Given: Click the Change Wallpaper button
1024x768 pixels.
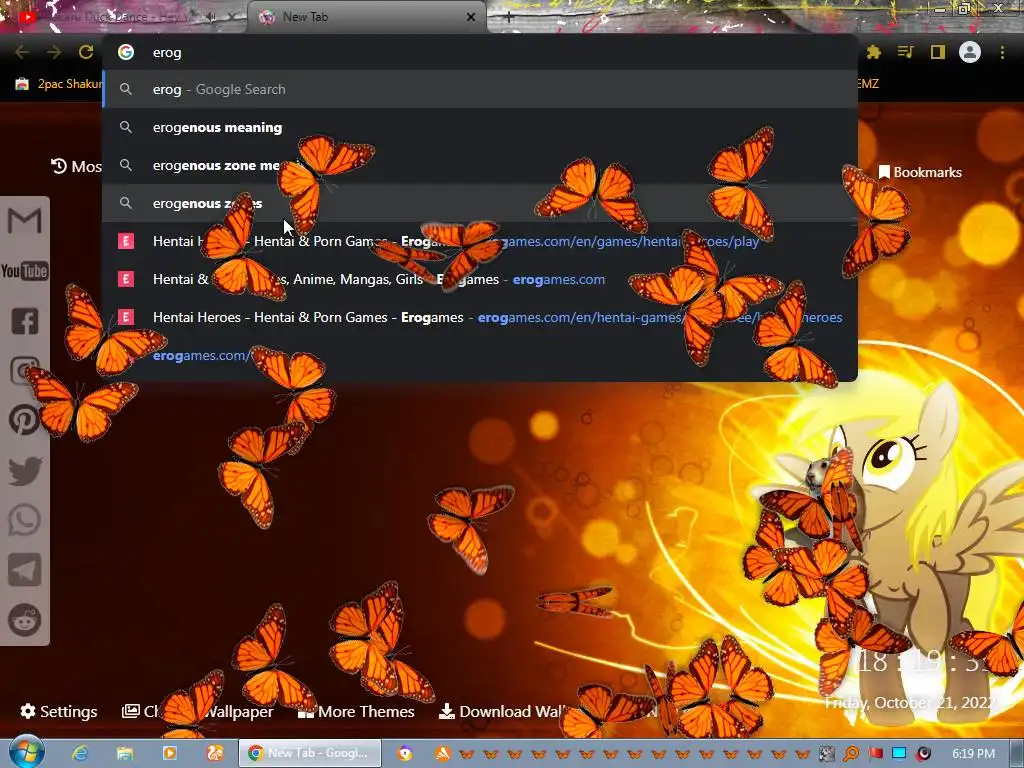Looking at the screenshot, I should pyautogui.click(x=197, y=711).
